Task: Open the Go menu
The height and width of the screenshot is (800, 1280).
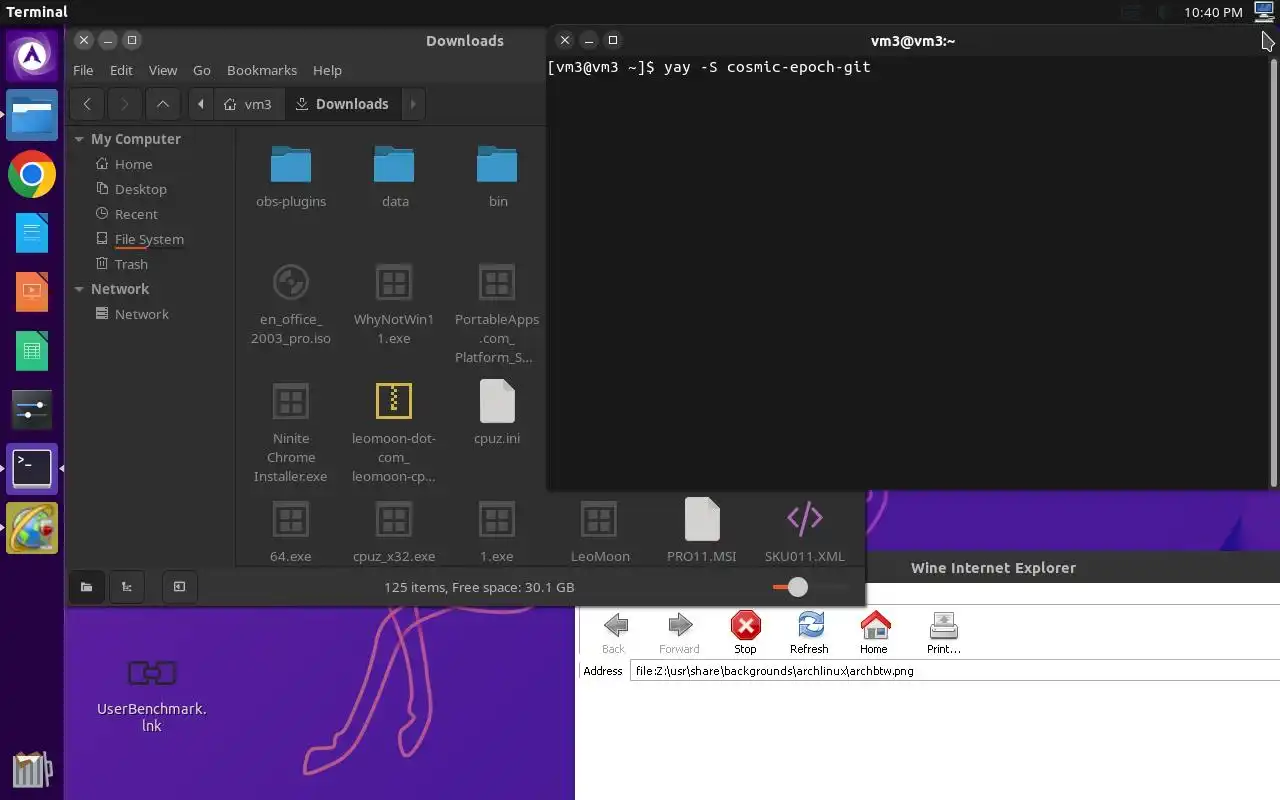Action: pos(202,70)
